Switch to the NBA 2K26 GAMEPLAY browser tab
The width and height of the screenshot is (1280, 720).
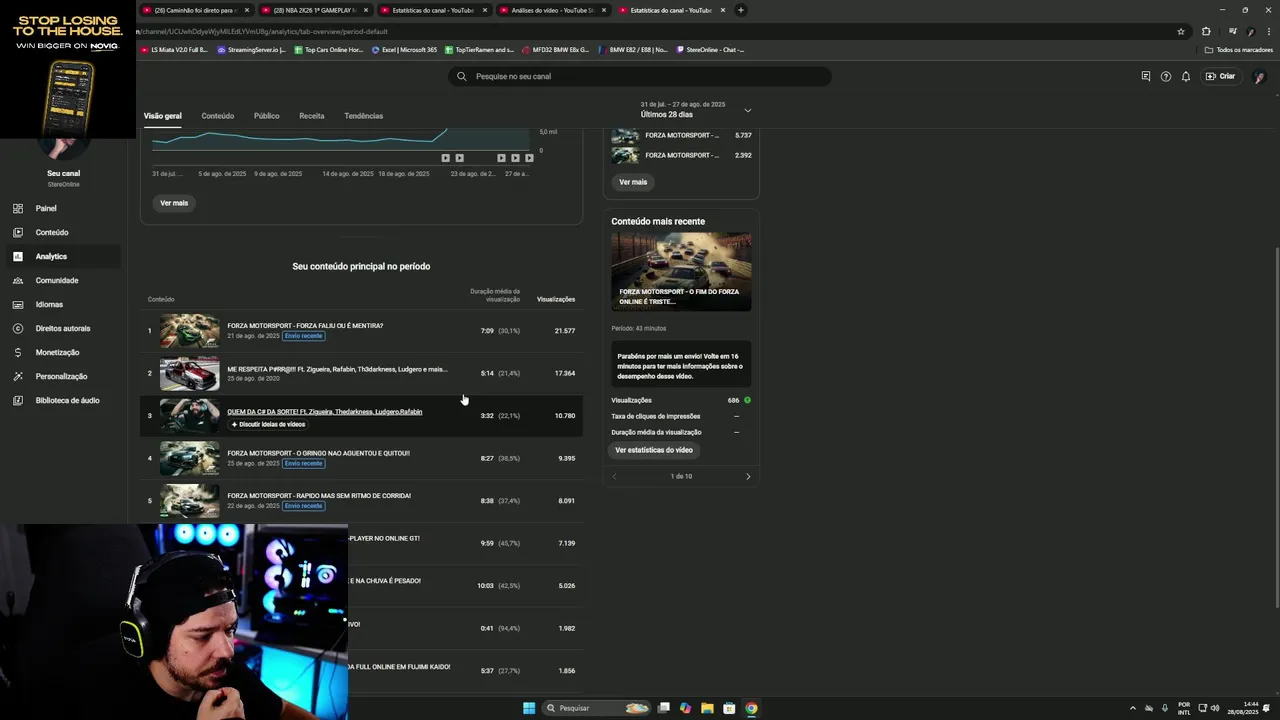pos(314,10)
